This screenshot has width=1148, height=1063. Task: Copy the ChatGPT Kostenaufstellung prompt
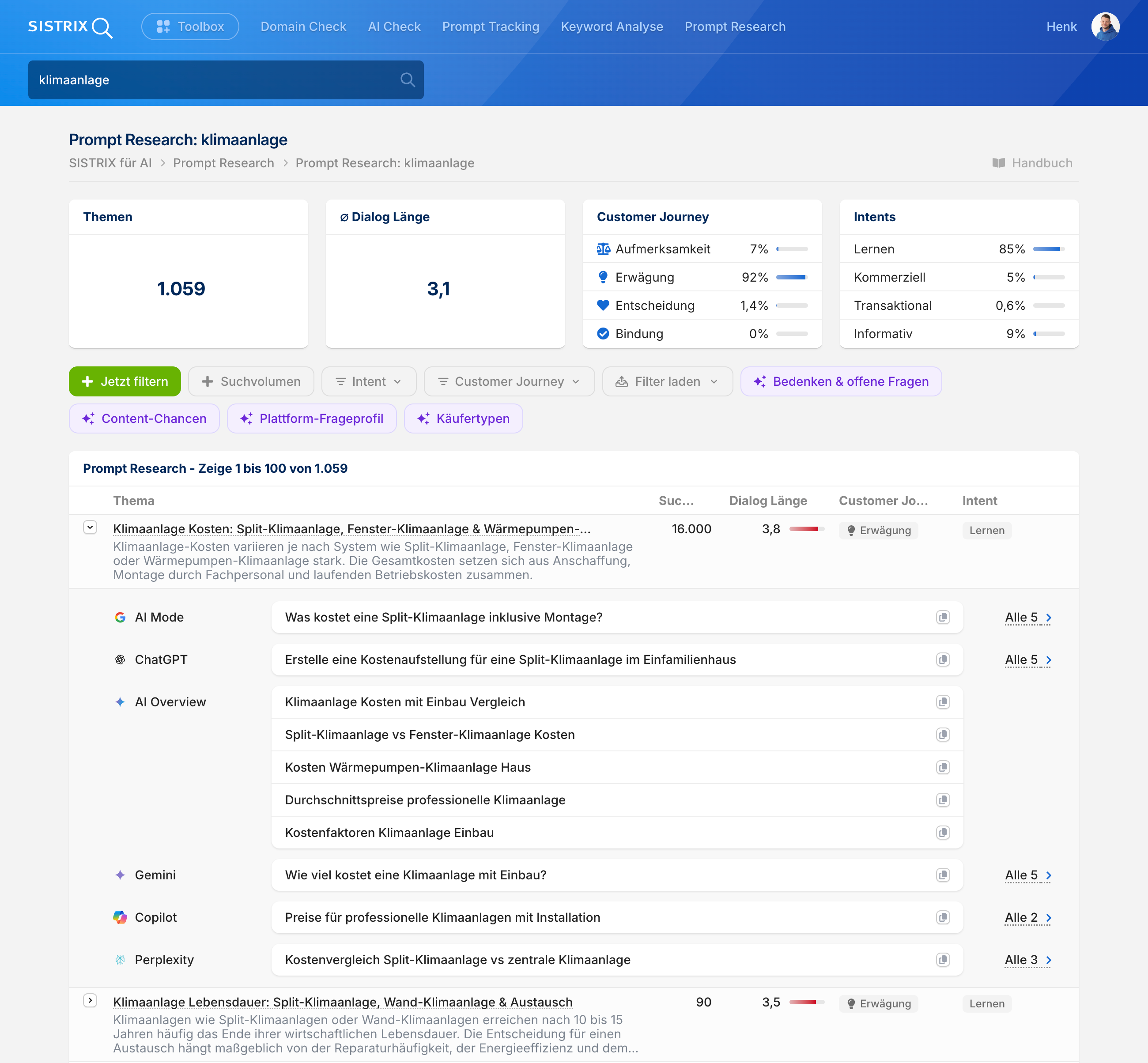point(943,660)
